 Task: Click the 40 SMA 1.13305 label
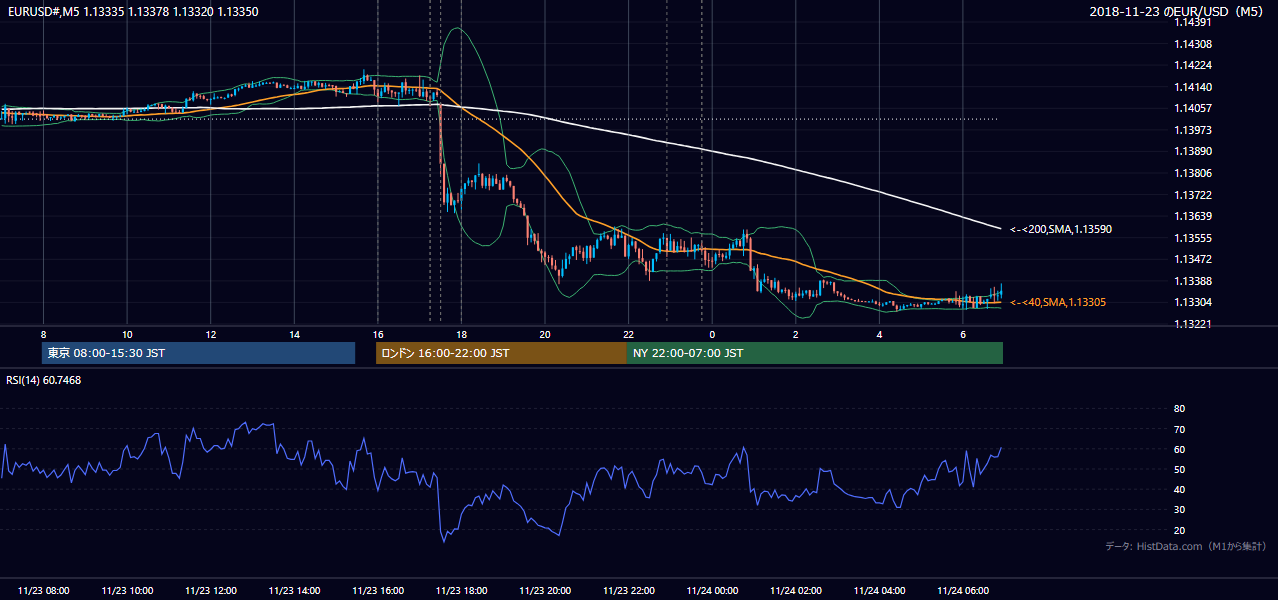click(1058, 302)
